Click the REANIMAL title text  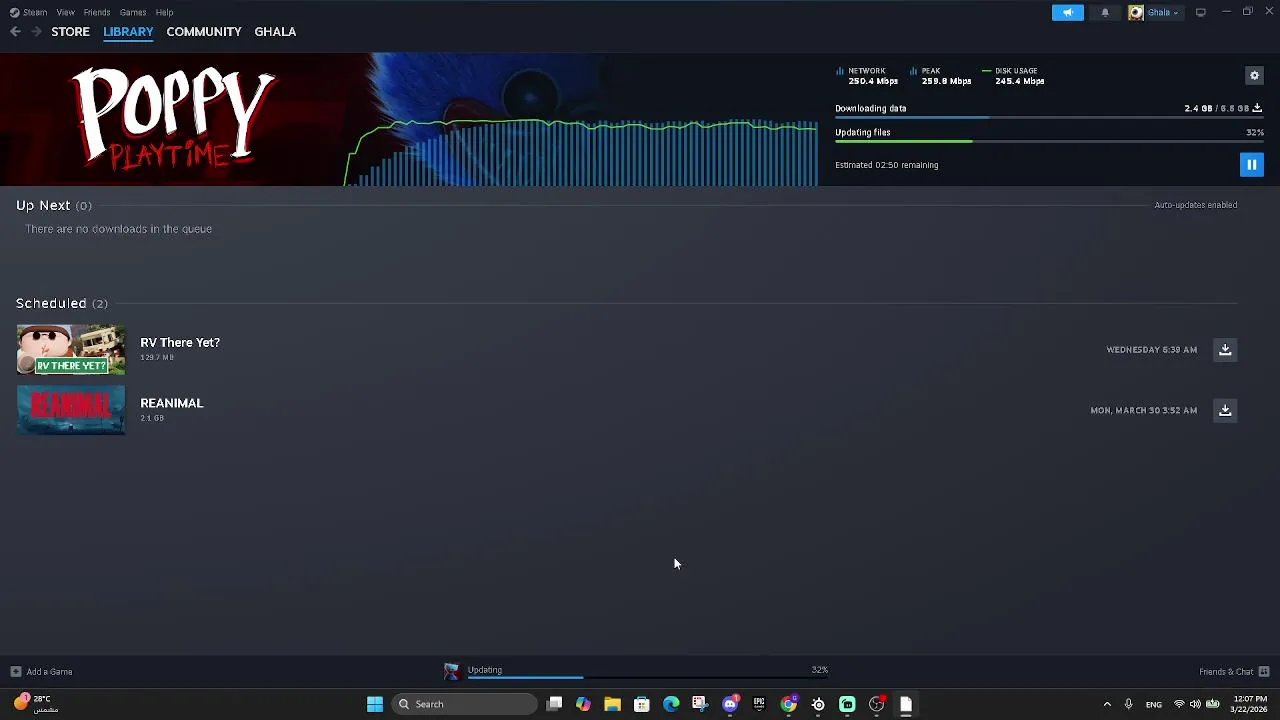pos(171,403)
